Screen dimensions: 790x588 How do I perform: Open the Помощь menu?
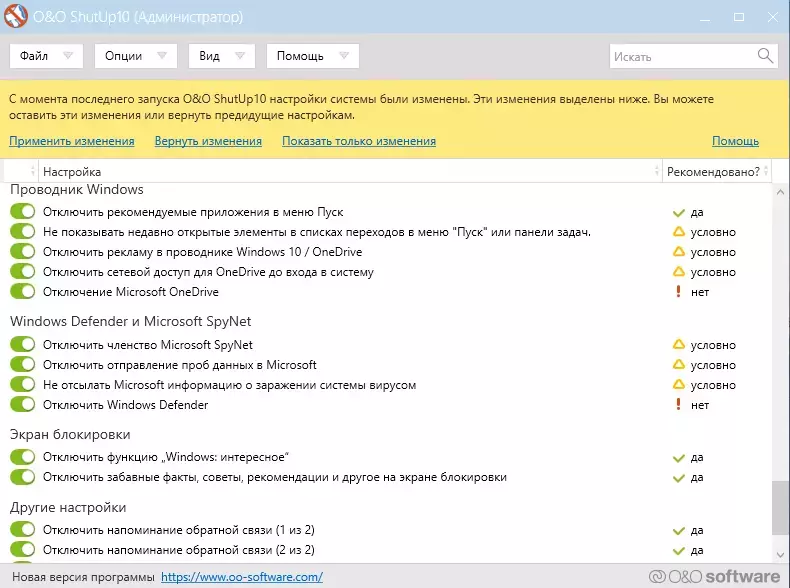tap(313, 56)
